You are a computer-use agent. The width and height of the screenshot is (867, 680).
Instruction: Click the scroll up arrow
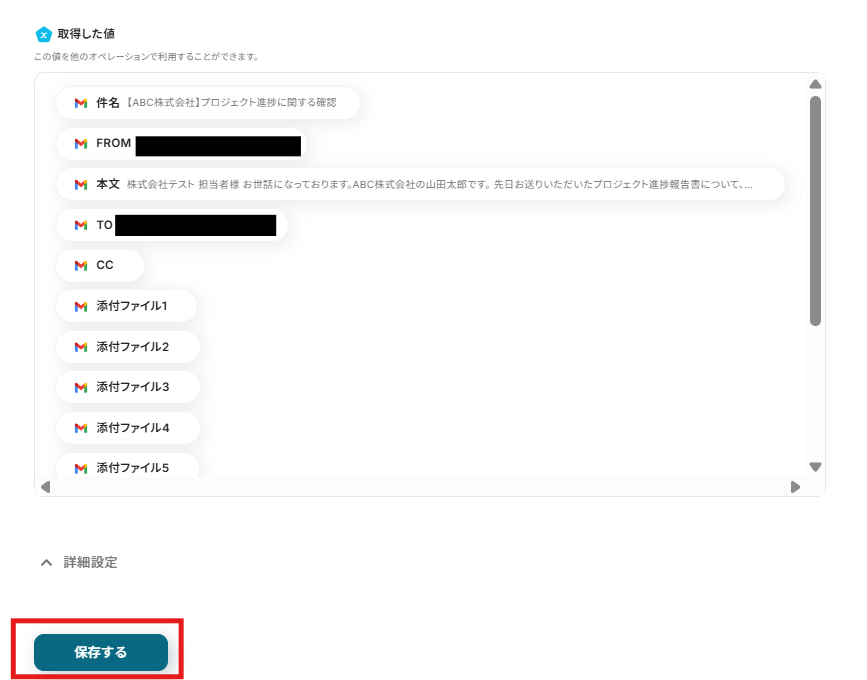tap(815, 84)
